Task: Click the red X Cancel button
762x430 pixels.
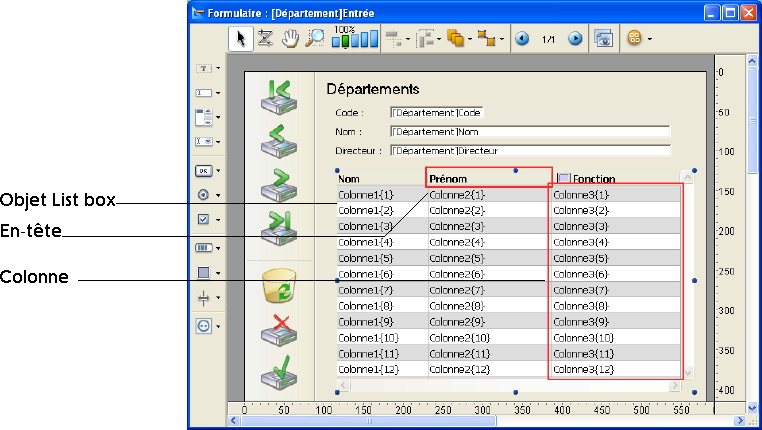Action: (279, 330)
